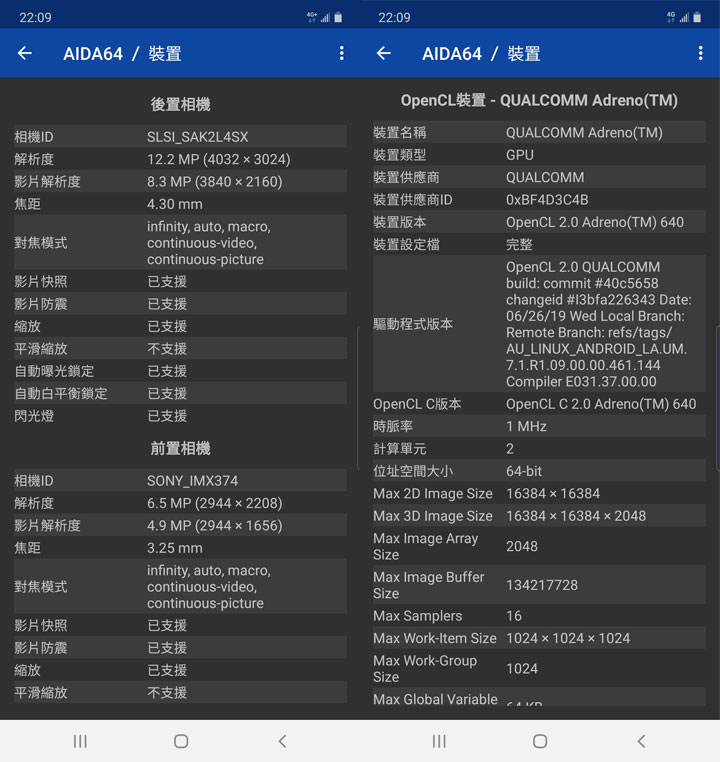The width and height of the screenshot is (720, 762).
Task: Tap recent apps button on left phone
Action: pos(80,741)
